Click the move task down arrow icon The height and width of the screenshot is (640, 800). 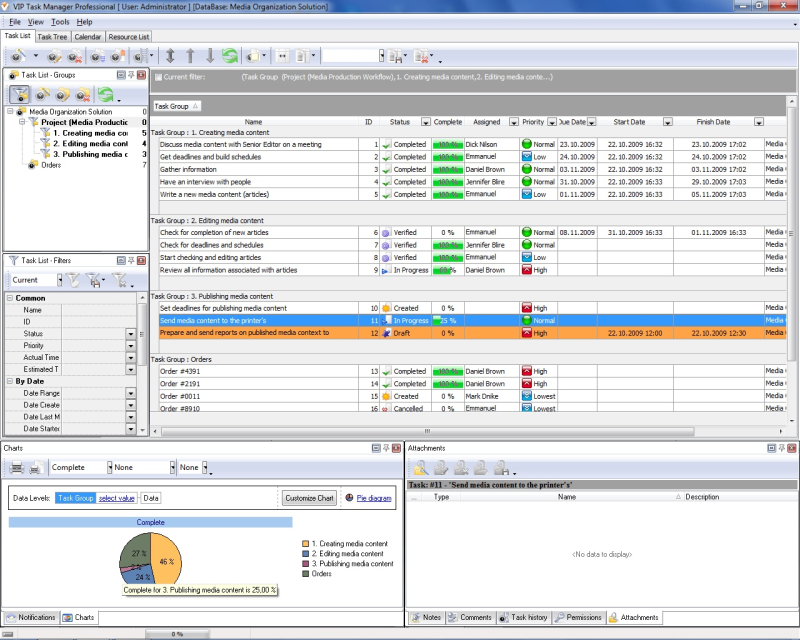(x=210, y=56)
